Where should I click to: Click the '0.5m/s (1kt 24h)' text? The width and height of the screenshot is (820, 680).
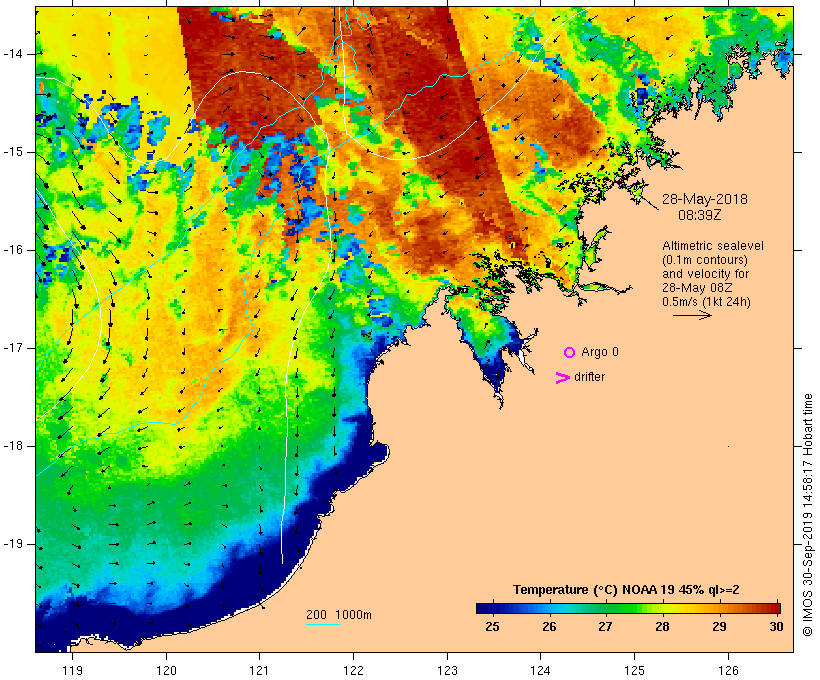(706, 302)
